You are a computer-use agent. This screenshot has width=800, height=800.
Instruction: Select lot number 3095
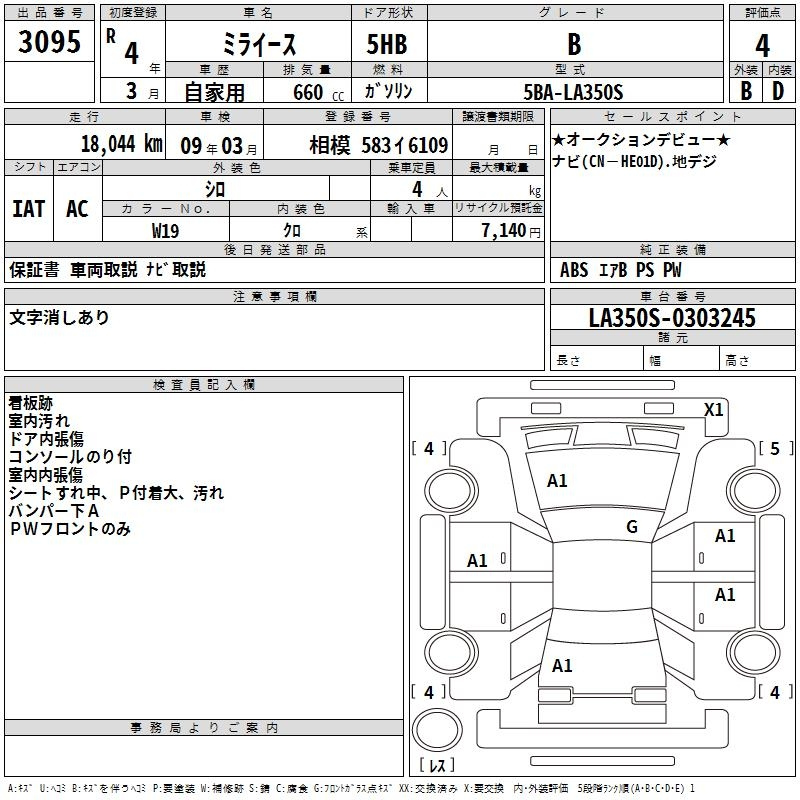point(49,42)
